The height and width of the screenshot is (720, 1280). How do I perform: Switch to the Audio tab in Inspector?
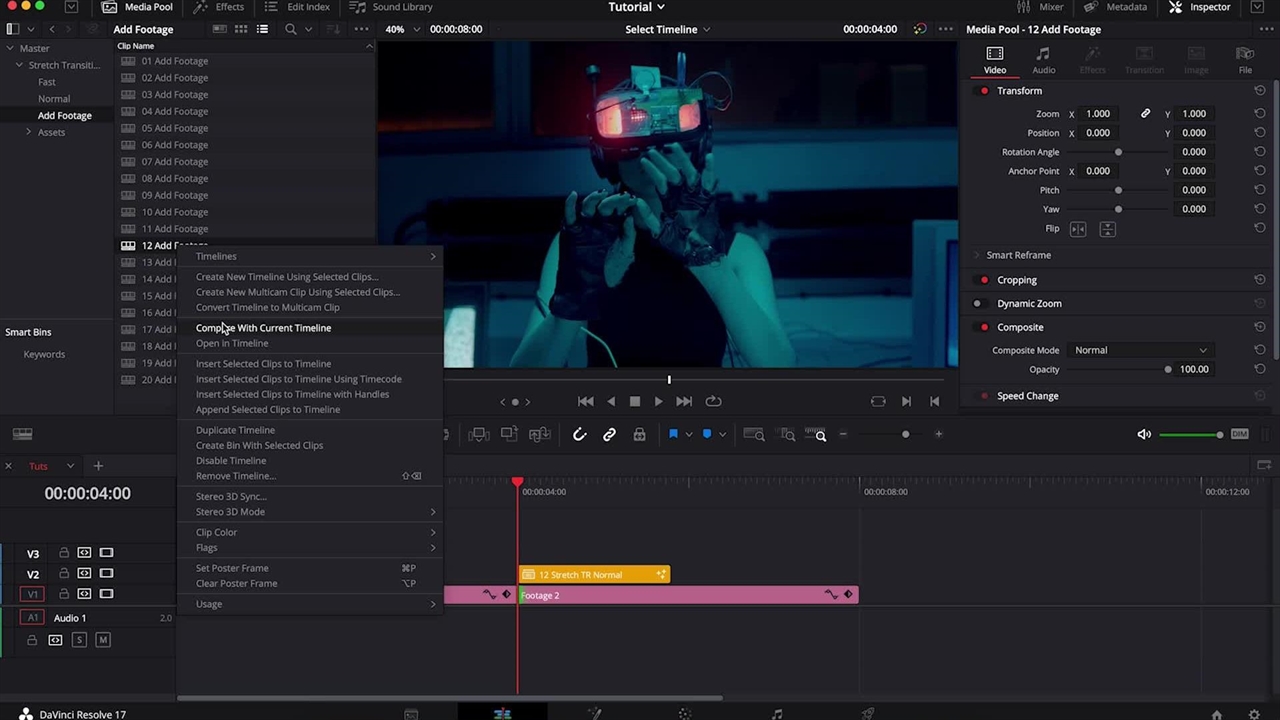click(x=1043, y=59)
